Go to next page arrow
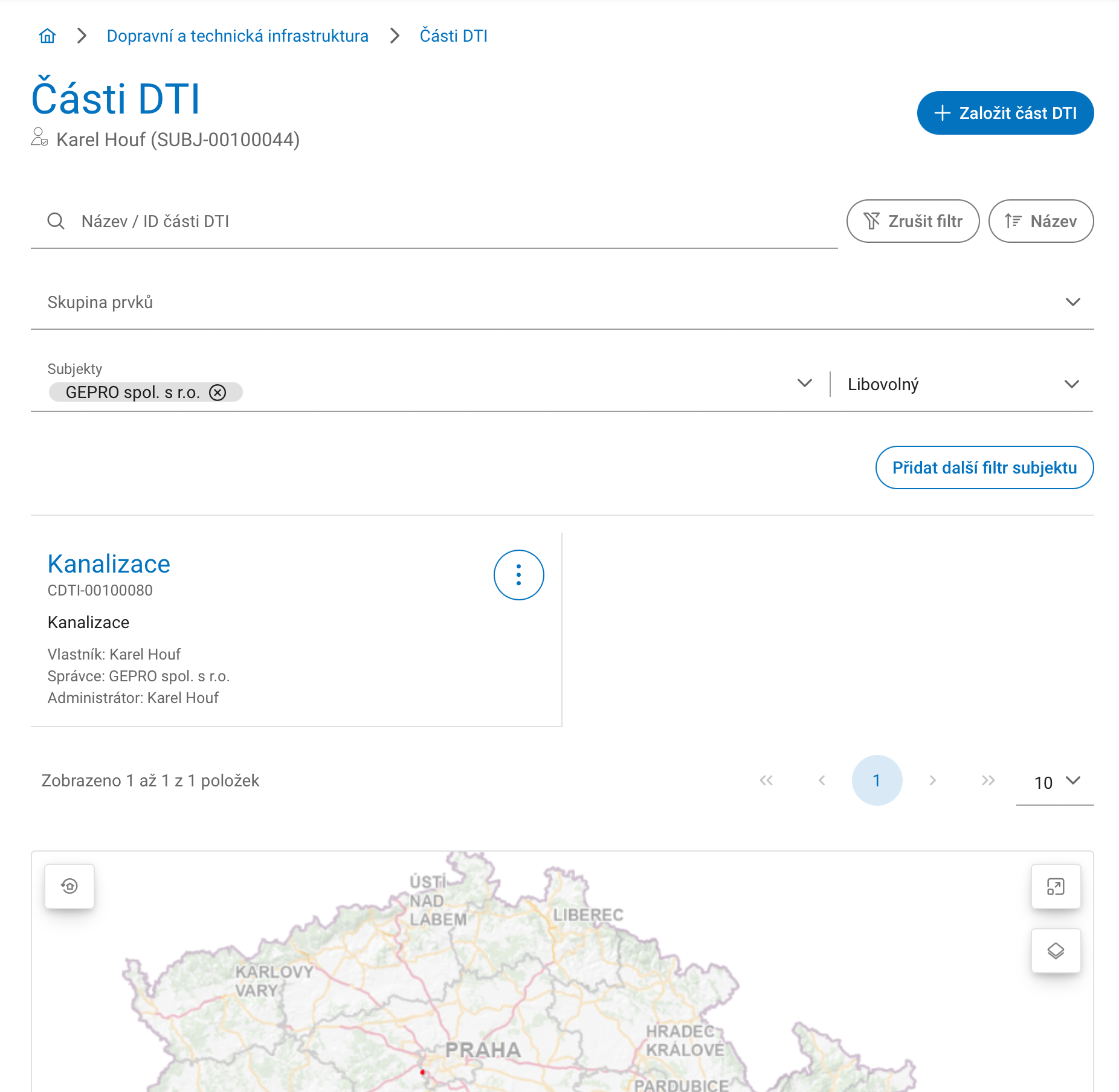The width and height of the screenshot is (1119, 1092). coord(932,780)
